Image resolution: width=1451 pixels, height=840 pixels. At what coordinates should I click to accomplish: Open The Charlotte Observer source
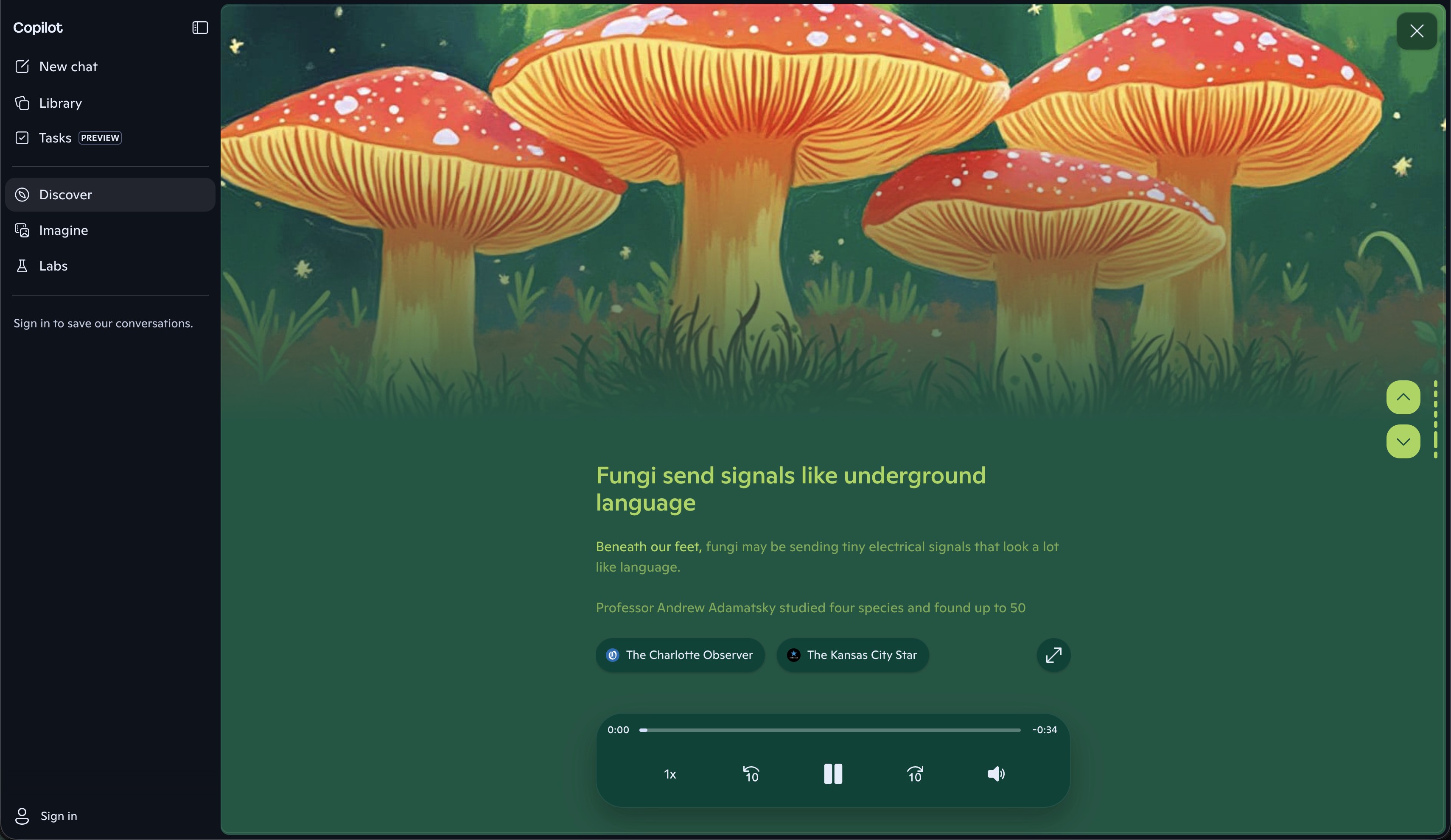(679, 655)
